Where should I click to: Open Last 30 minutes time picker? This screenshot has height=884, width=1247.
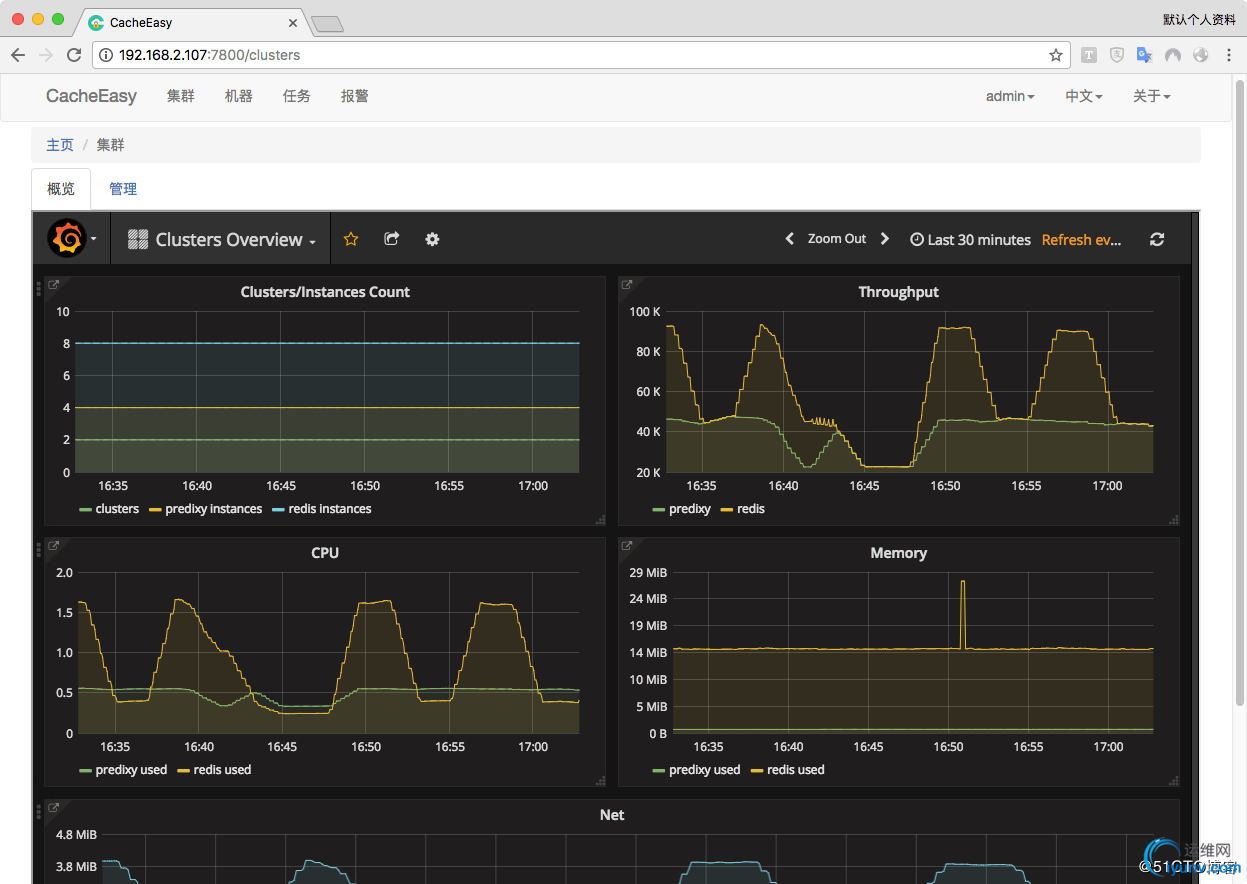tap(970, 240)
